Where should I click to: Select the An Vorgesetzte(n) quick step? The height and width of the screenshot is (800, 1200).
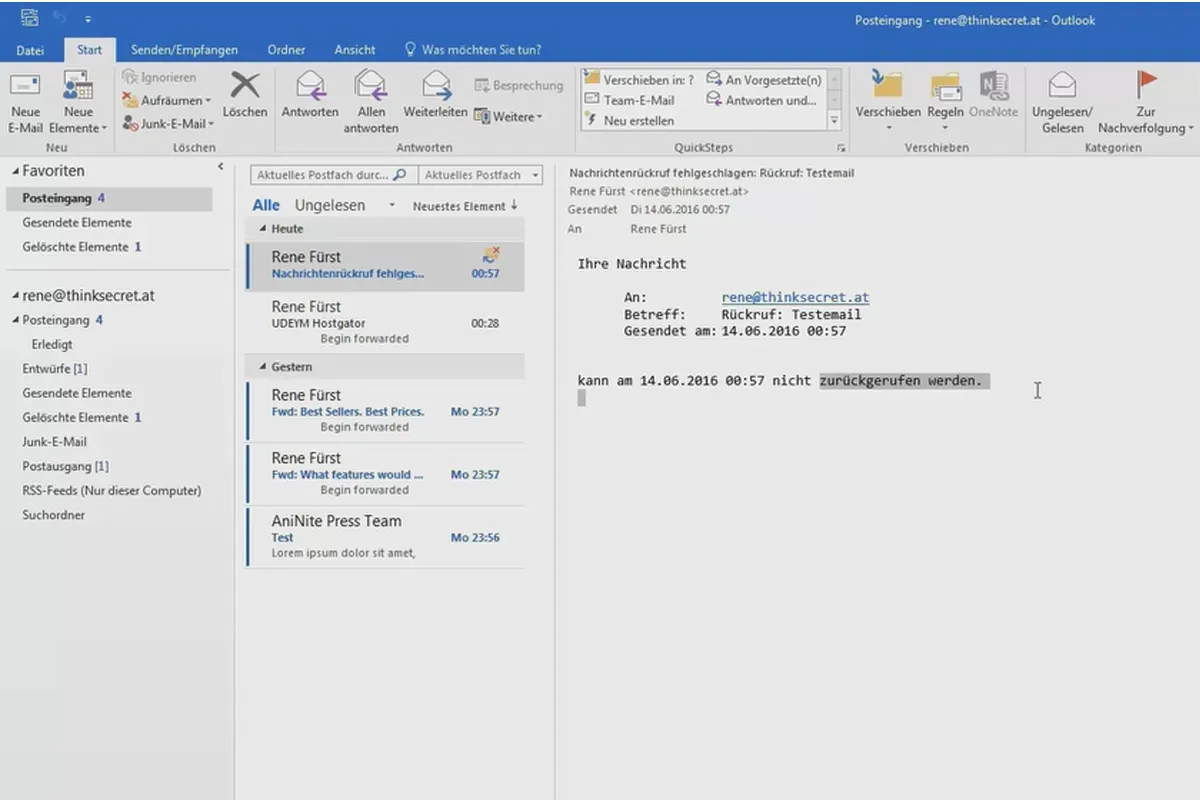(x=764, y=80)
